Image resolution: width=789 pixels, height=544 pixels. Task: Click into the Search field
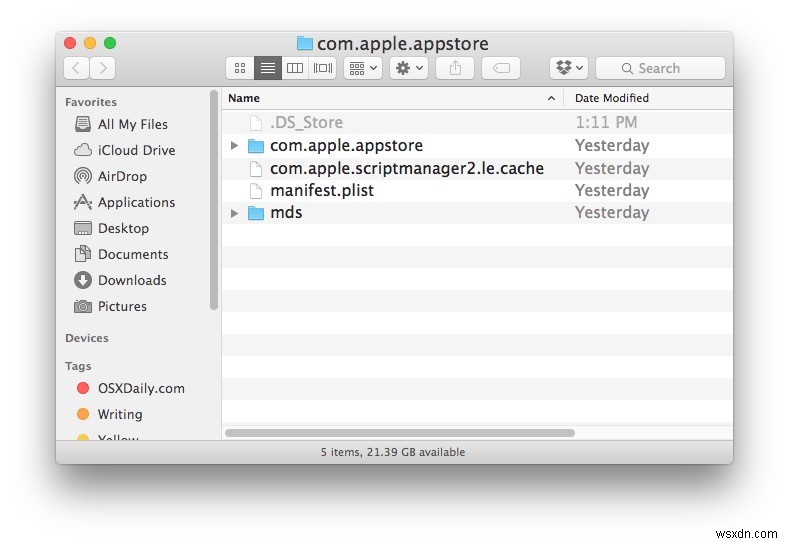click(660, 68)
